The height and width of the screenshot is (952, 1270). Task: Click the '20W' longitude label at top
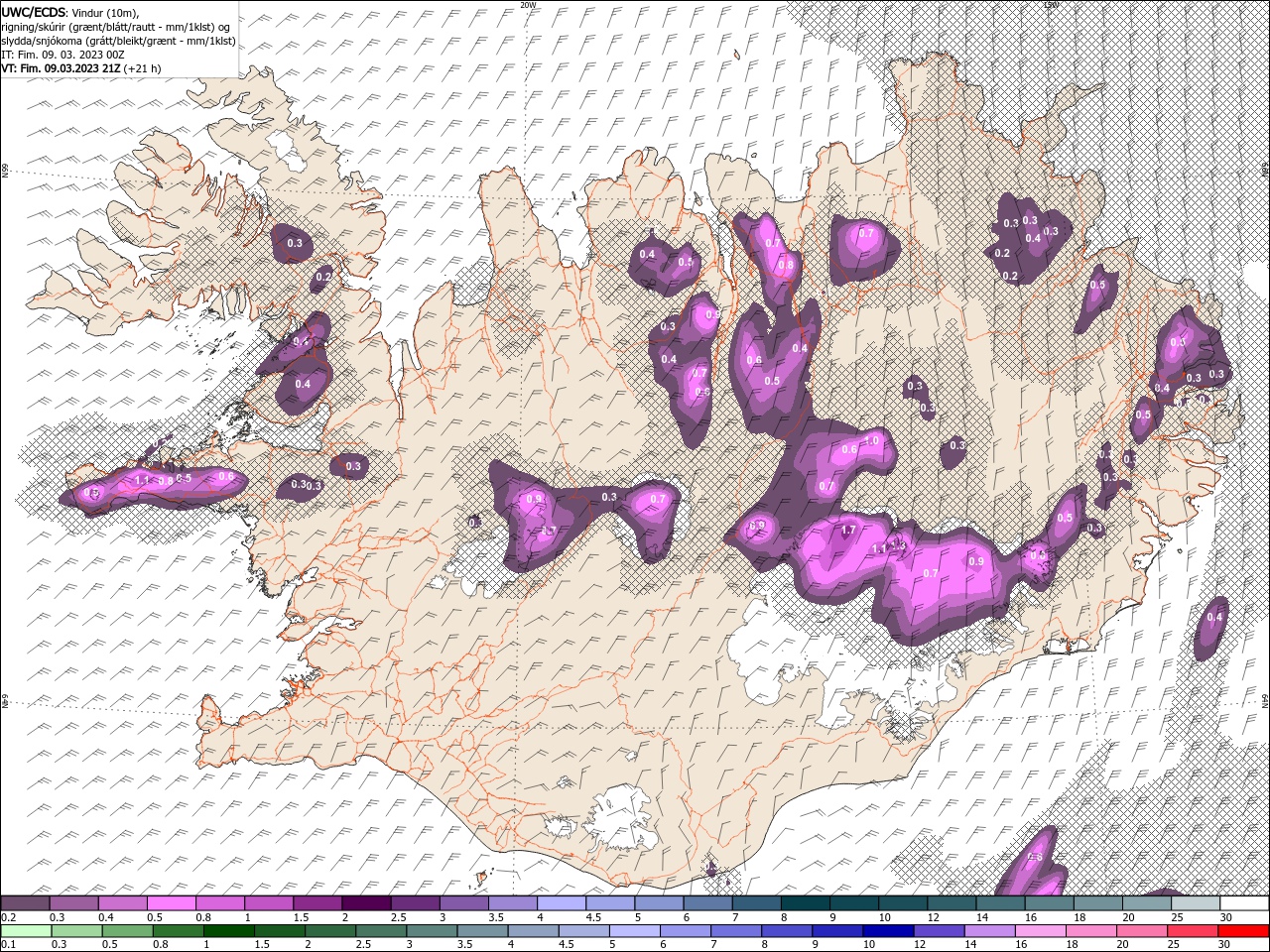click(x=527, y=5)
